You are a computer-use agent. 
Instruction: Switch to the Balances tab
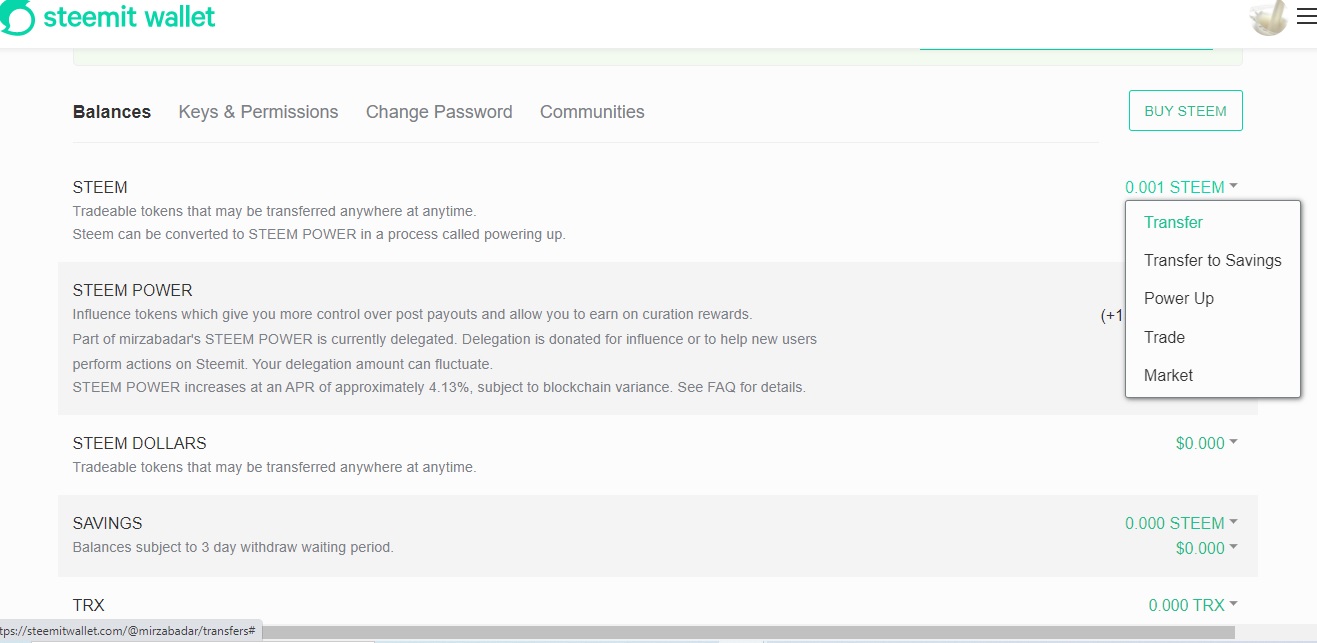click(x=112, y=112)
